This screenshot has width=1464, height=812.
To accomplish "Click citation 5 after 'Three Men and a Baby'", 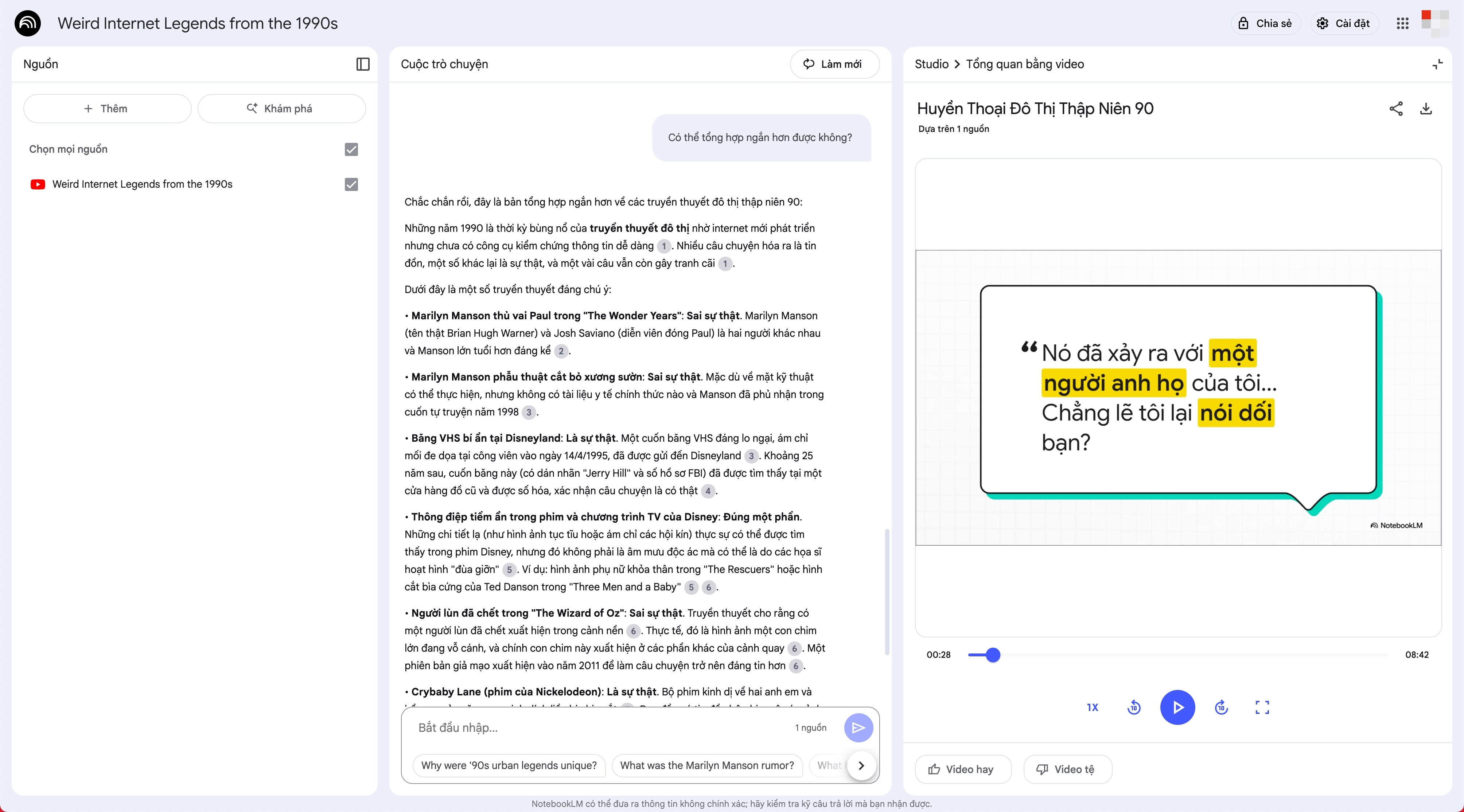I will click(x=691, y=587).
